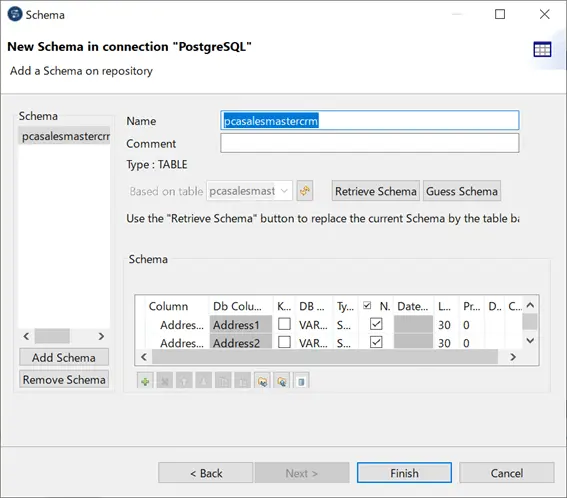This screenshot has height=498, width=567.
Task: Click the grayed move up arrow icon
Action: point(184,381)
